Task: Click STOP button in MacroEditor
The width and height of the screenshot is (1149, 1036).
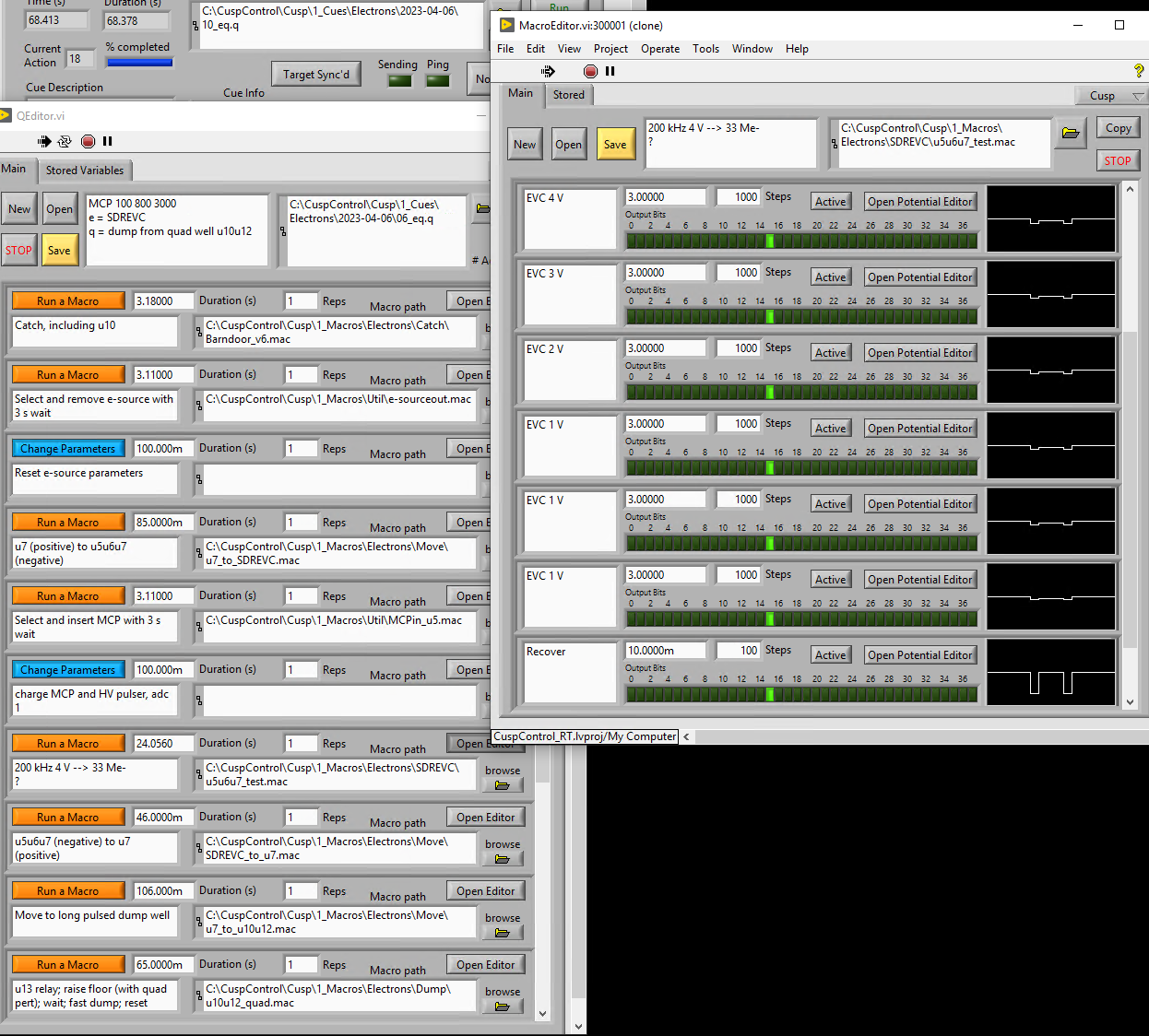Action: tap(1118, 160)
